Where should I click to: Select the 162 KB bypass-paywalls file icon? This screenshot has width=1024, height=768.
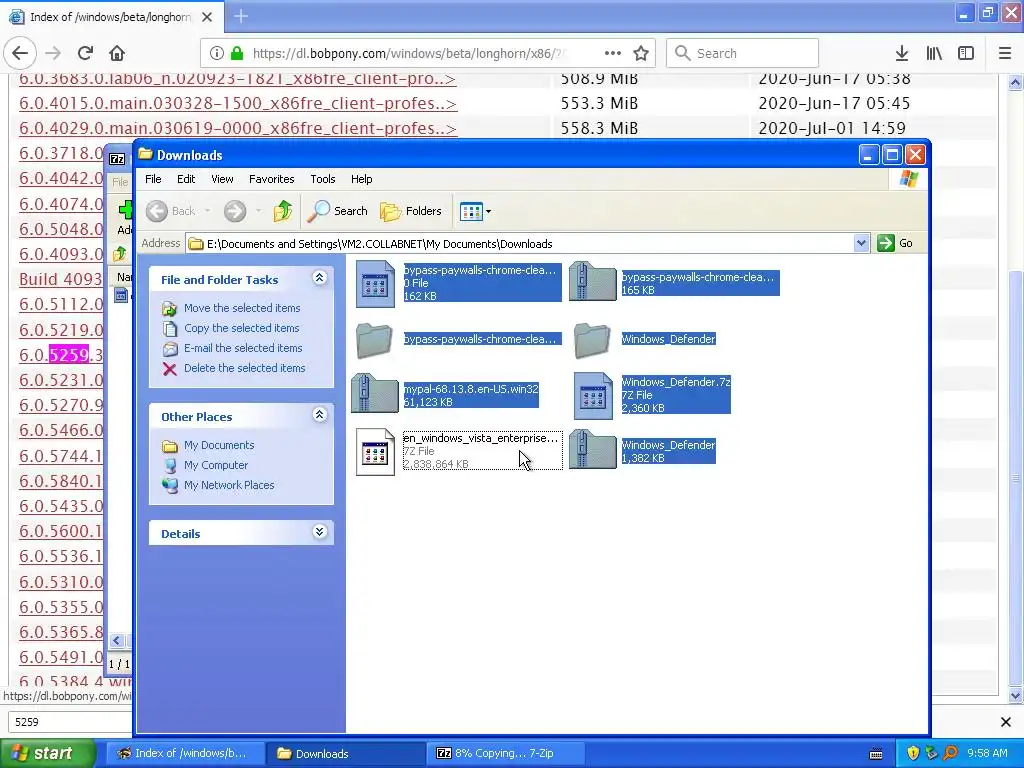(x=376, y=283)
